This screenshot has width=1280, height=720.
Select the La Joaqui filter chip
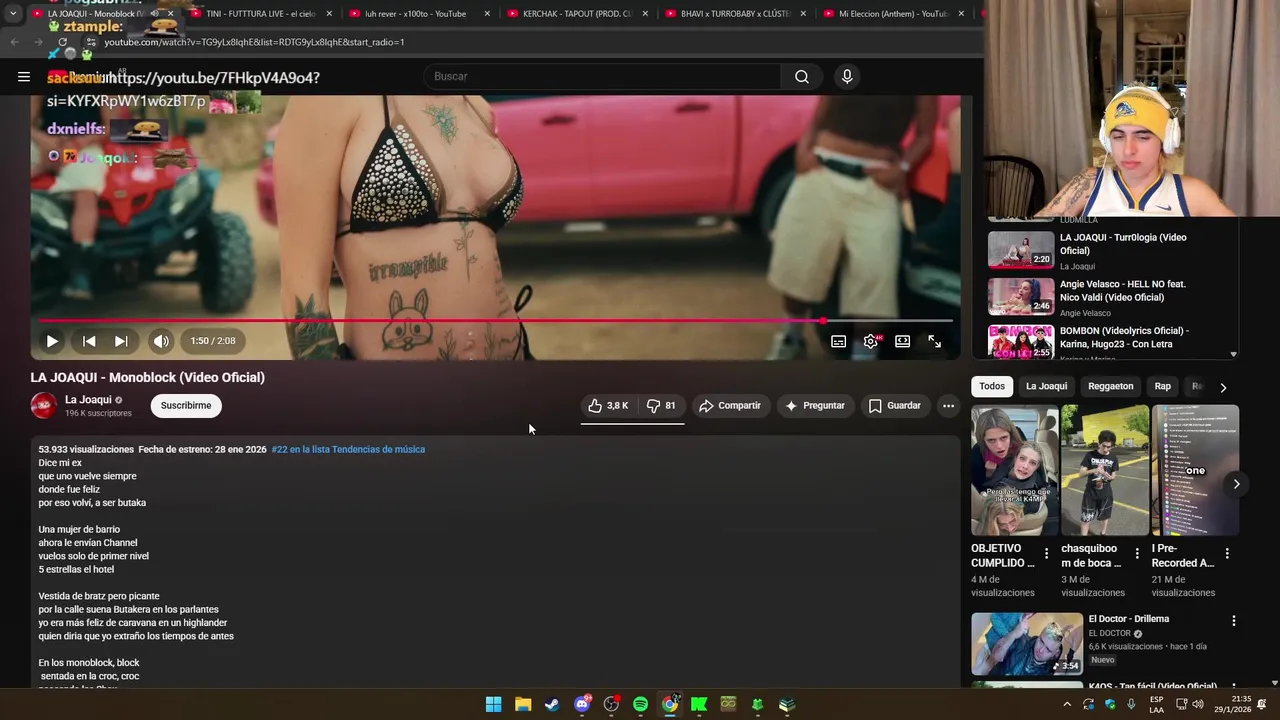(1046, 386)
